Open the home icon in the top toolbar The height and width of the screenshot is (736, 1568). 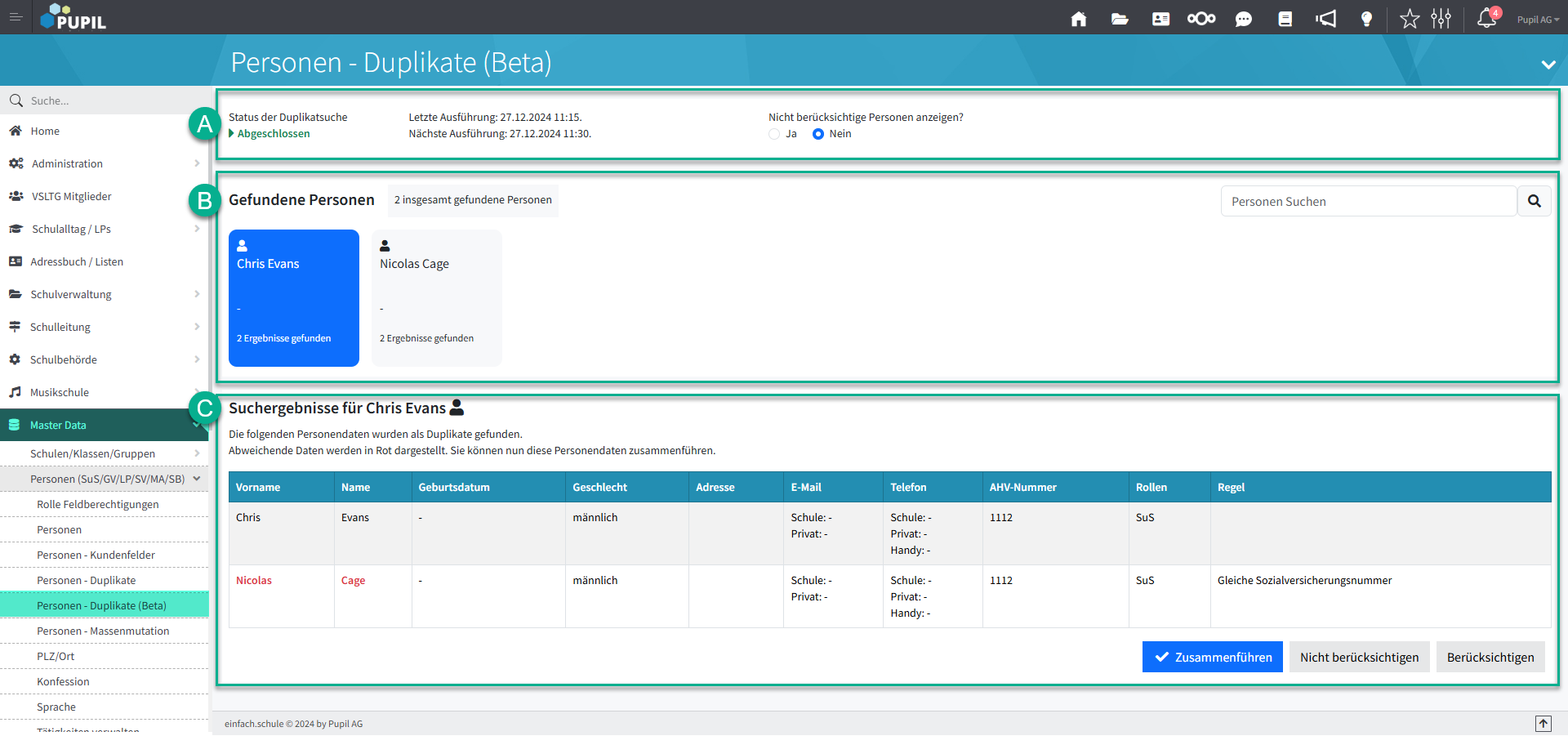[x=1079, y=19]
